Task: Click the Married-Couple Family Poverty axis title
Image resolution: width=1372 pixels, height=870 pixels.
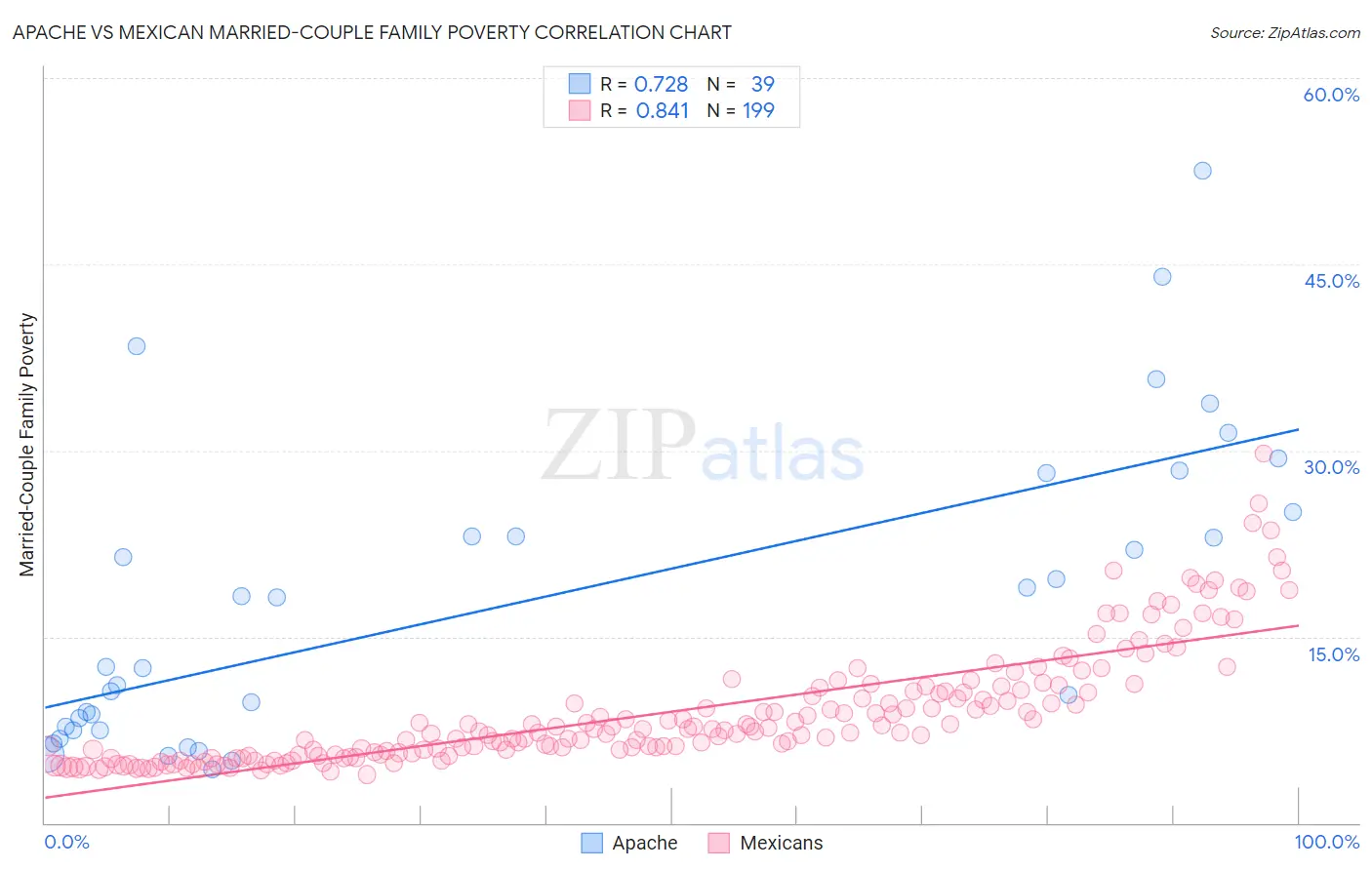Action: point(27,445)
